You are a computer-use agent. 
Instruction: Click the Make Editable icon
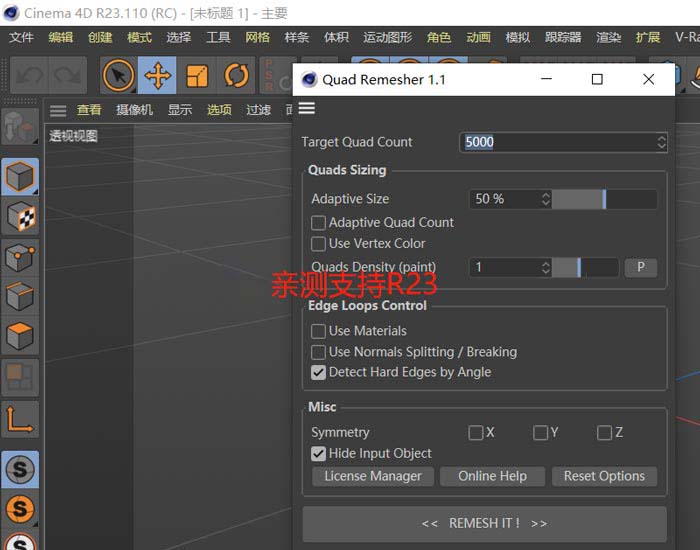20,126
